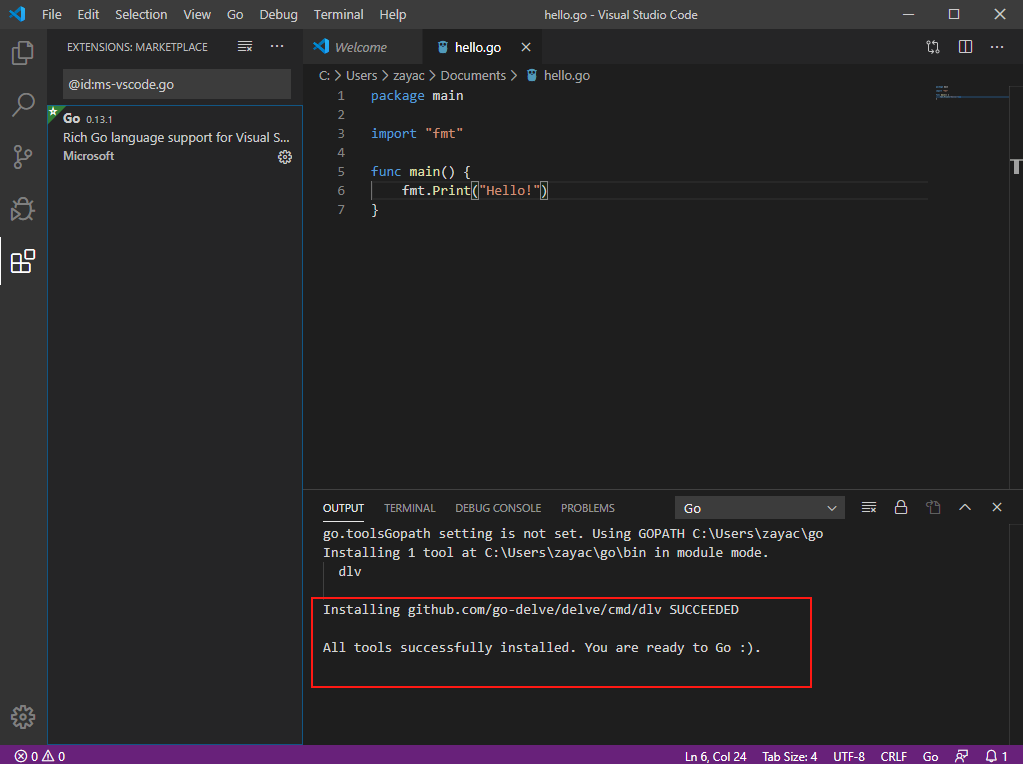
Task: Click the editor minimap
Action: [971, 92]
